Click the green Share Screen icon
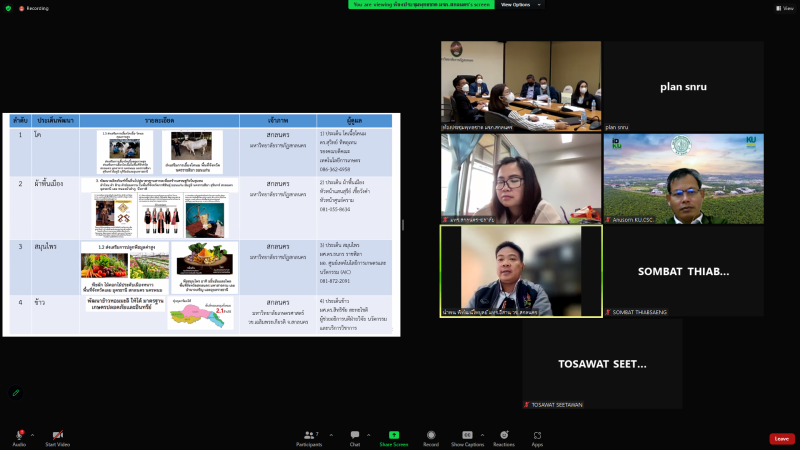Screen dimensions: 800x450 click(x=393, y=436)
